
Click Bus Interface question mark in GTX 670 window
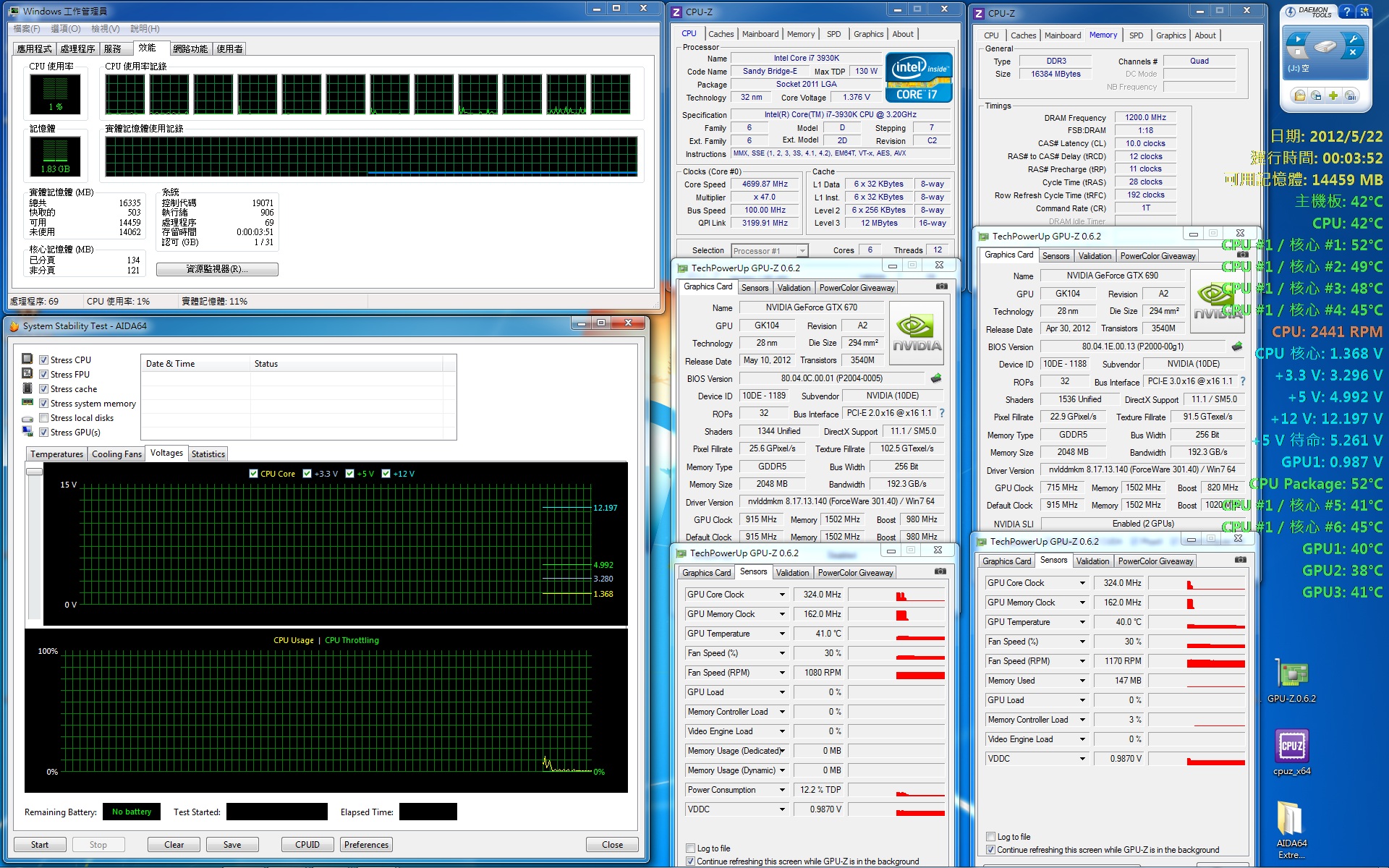pos(942,413)
